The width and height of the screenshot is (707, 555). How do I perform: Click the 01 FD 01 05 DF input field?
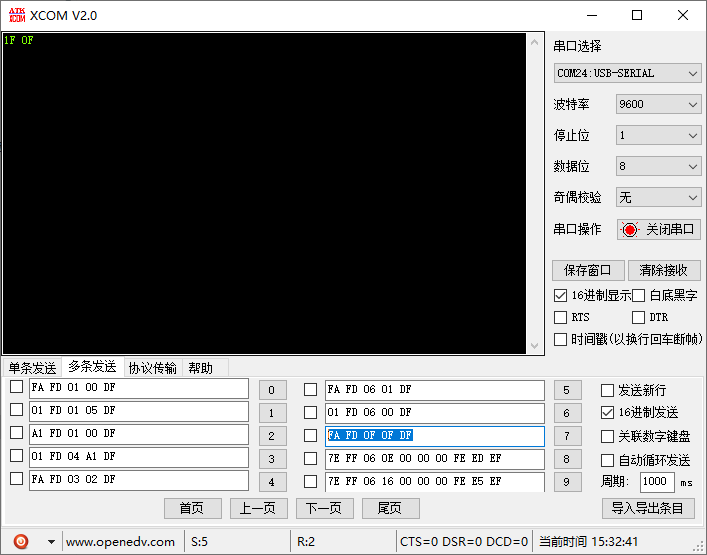(139, 412)
